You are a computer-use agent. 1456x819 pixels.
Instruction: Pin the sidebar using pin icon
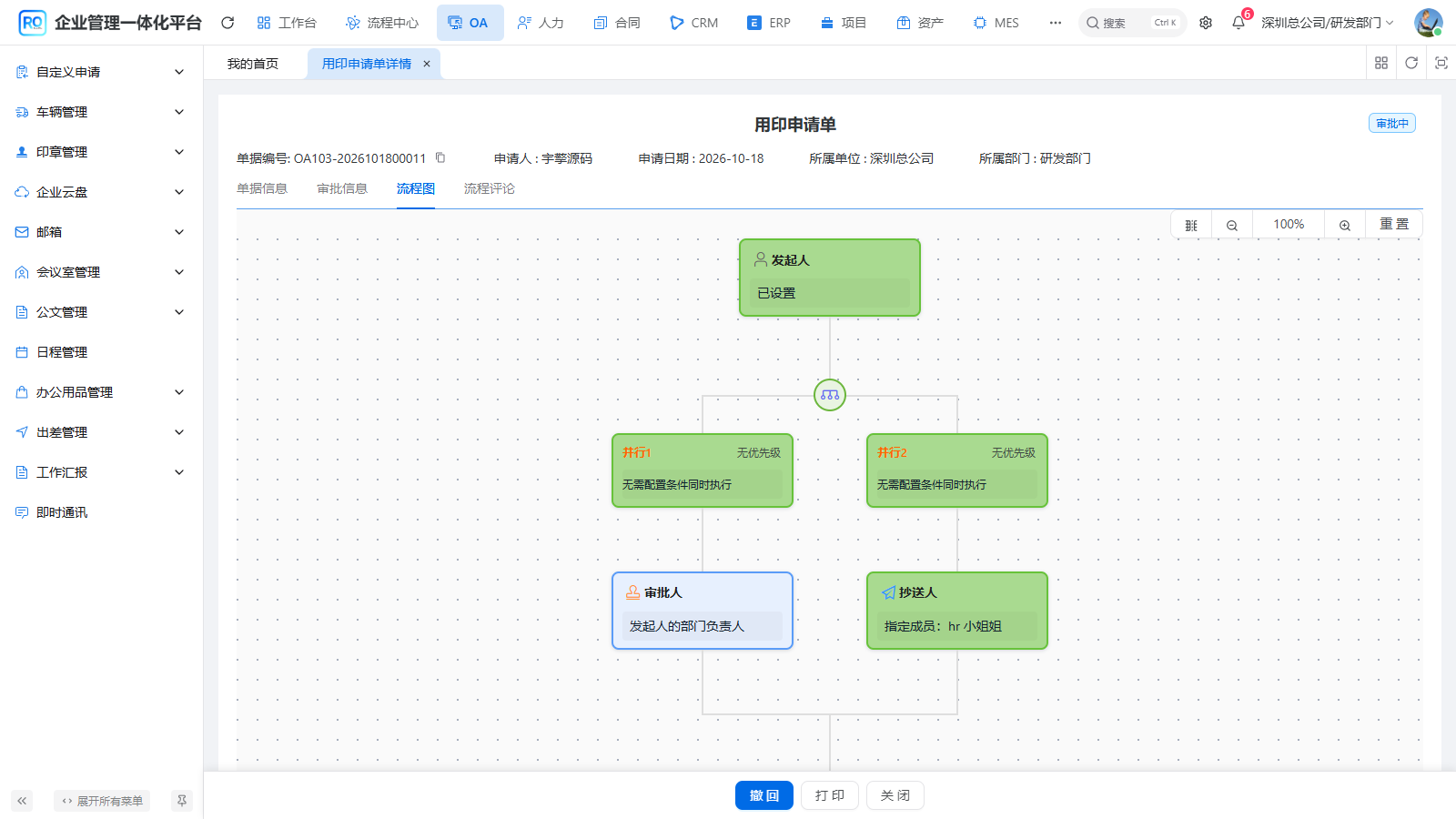tap(182, 801)
